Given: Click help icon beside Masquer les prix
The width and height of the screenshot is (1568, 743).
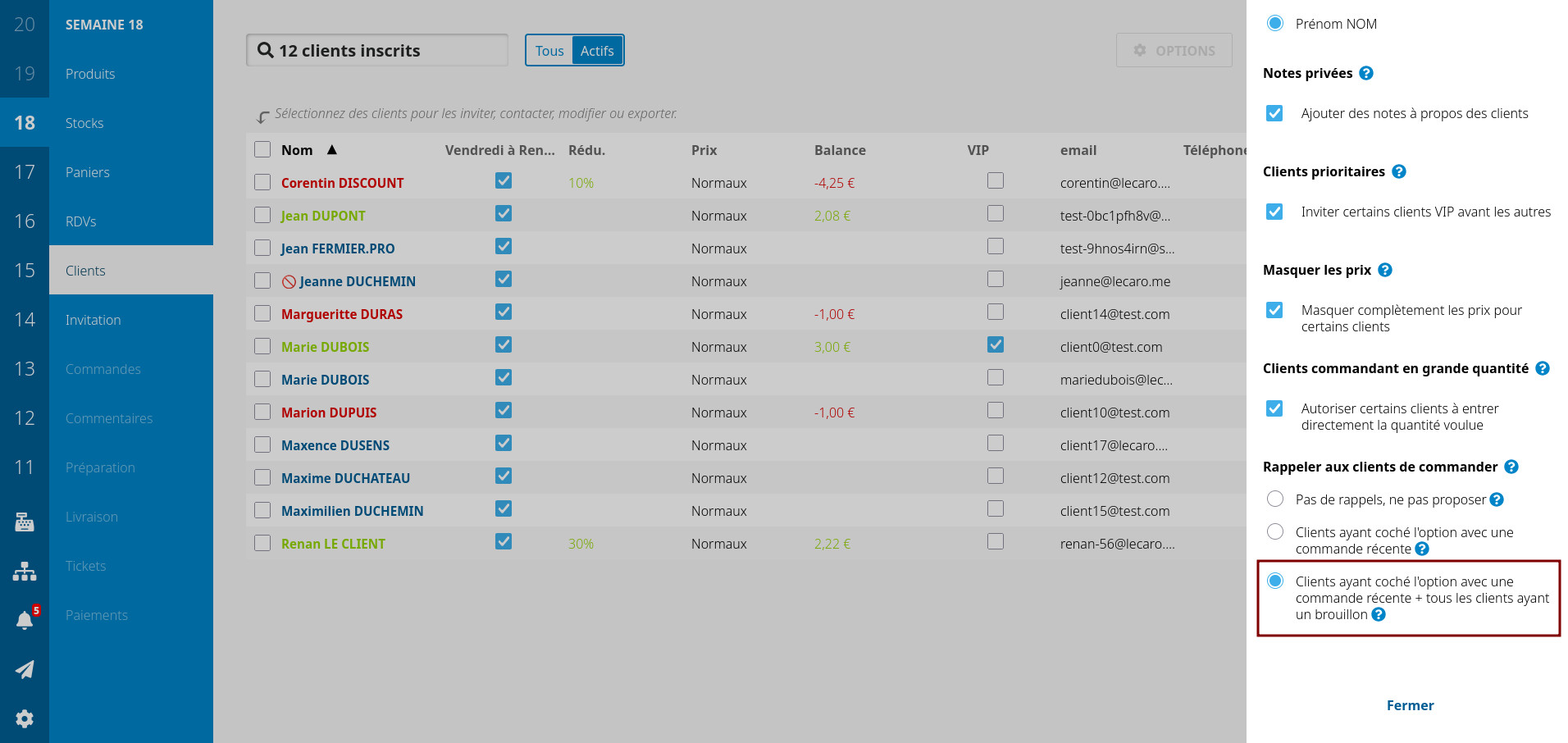Looking at the screenshot, I should (x=1385, y=270).
